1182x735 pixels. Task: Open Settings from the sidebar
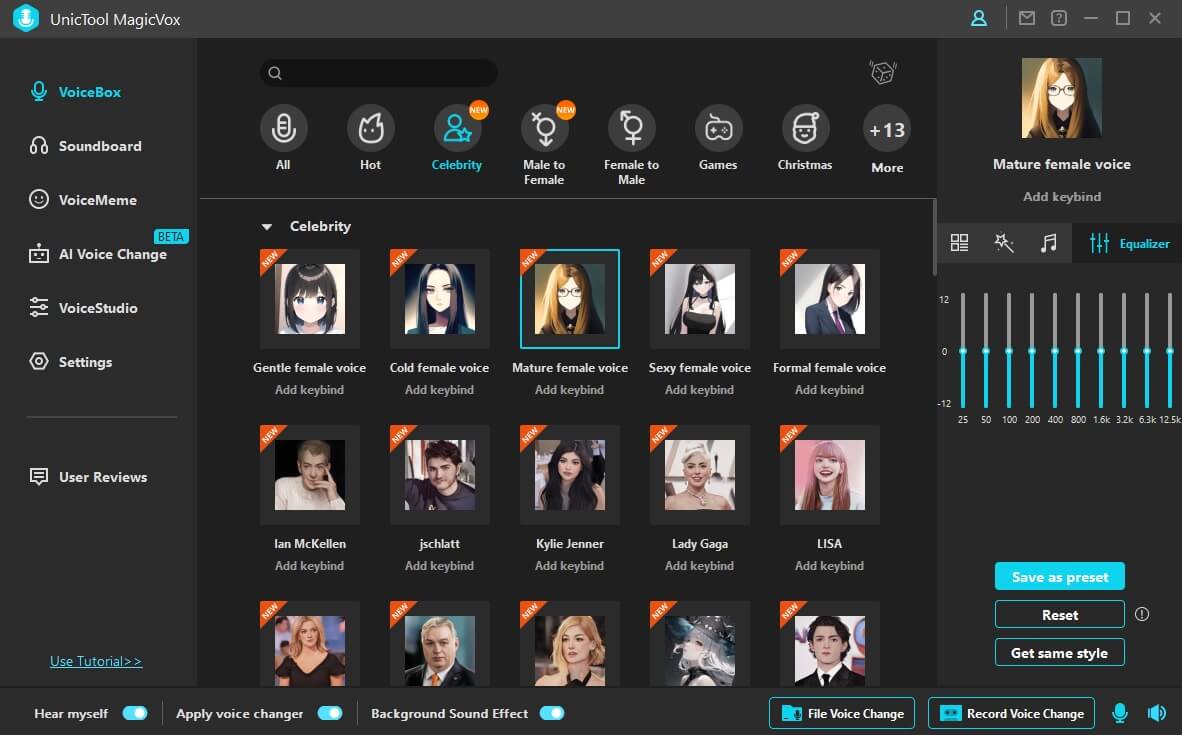(x=70, y=362)
